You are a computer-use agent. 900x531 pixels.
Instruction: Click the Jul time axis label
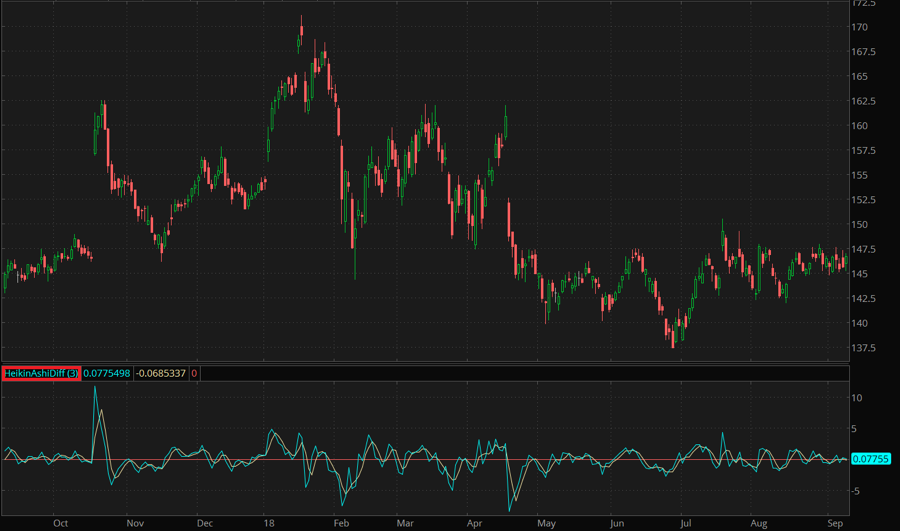click(686, 522)
